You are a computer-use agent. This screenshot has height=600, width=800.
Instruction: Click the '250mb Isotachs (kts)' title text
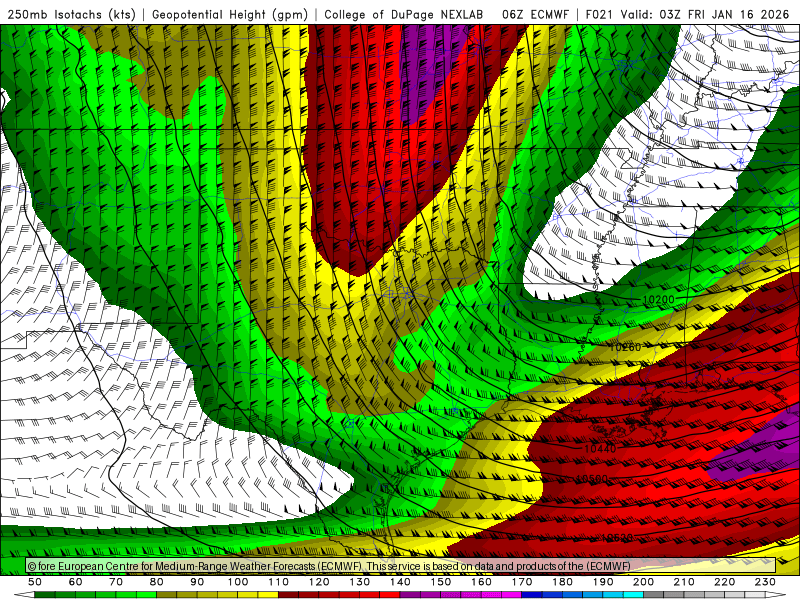(71, 14)
